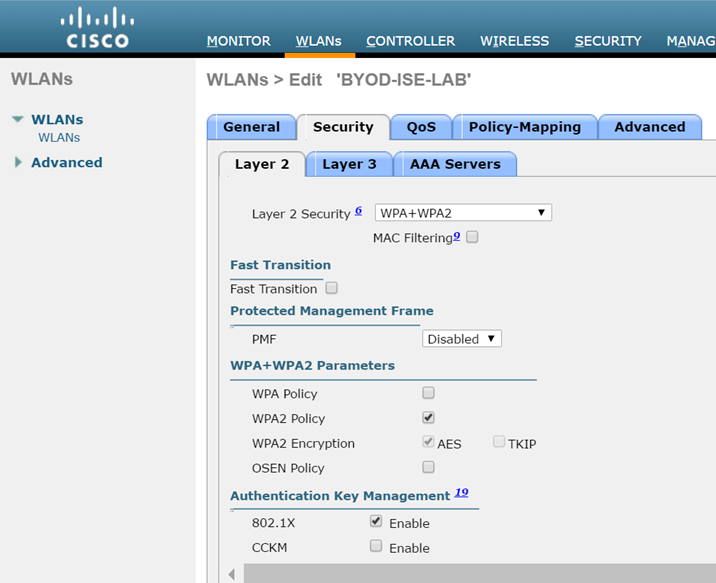Screen dimensions: 716x583
Task: Select the Layer 3 sub-tab
Action: pos(349,164)
